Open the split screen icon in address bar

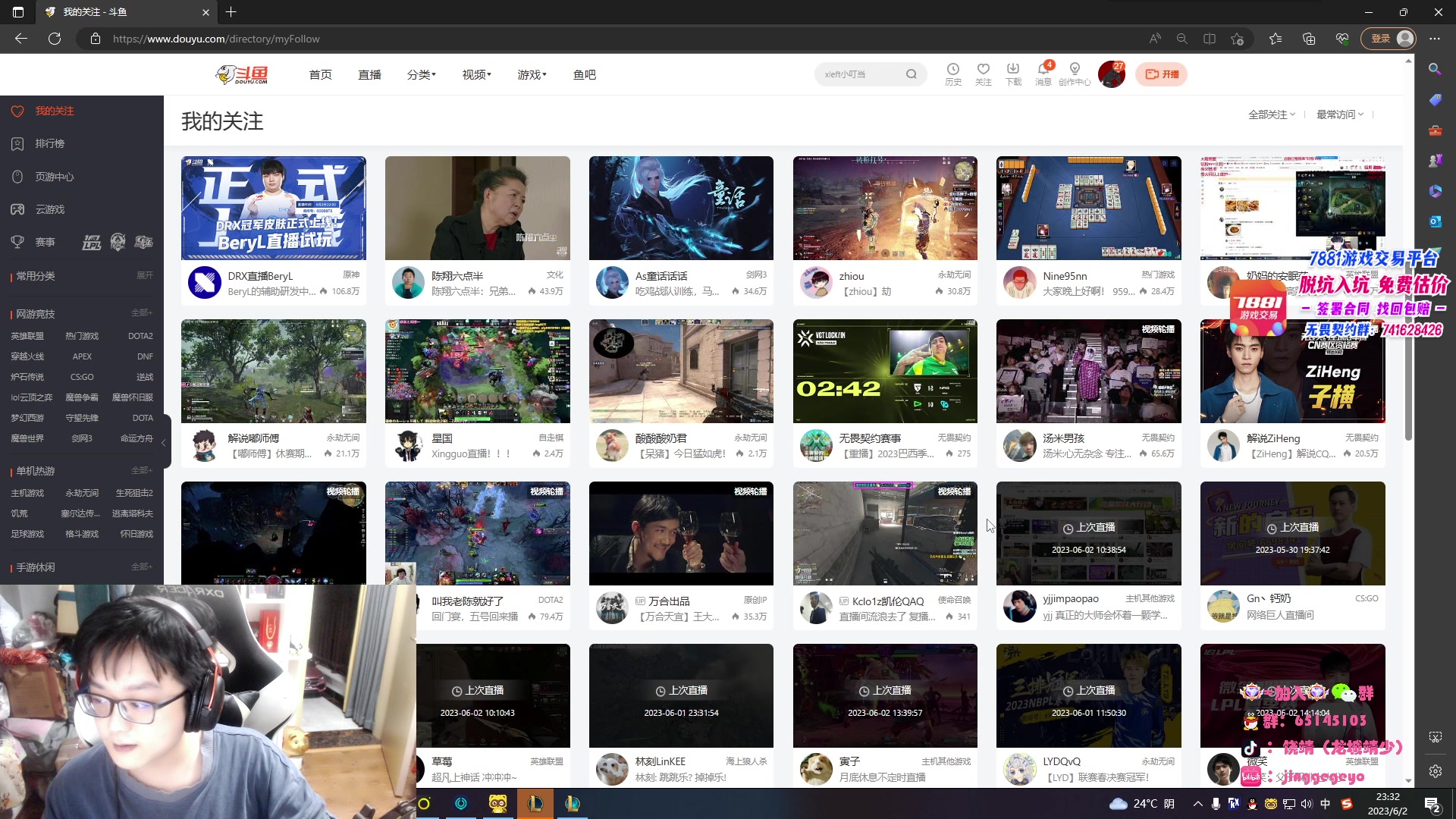[x=1210, y=39]
